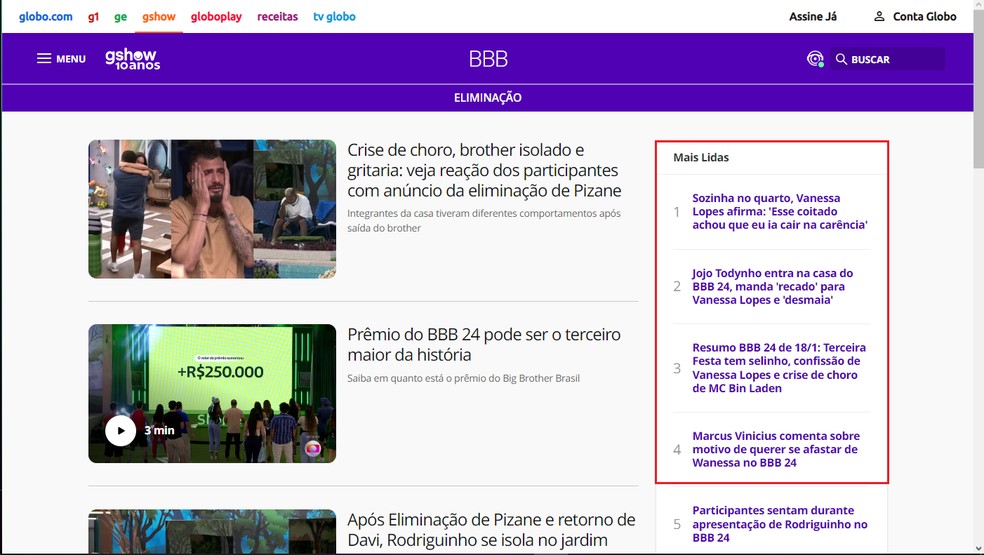This screenshot has height=555, width=984.
Task: Open headline about Pizane elimination reactions
Action: tap(484, 170)
